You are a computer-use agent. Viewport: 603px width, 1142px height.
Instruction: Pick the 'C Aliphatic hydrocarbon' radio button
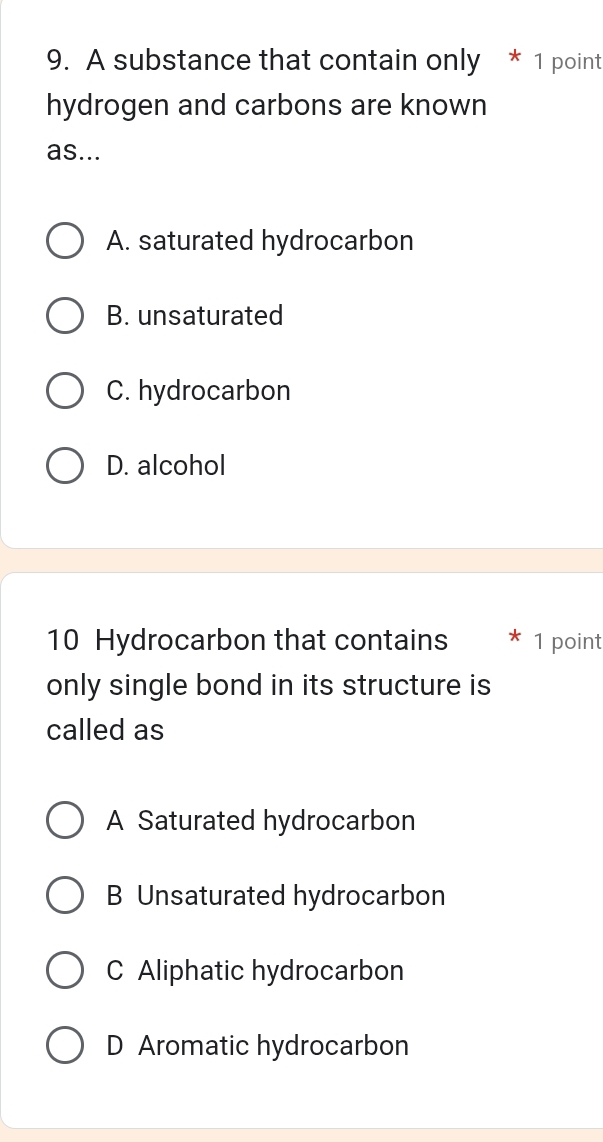click(66, 971)
